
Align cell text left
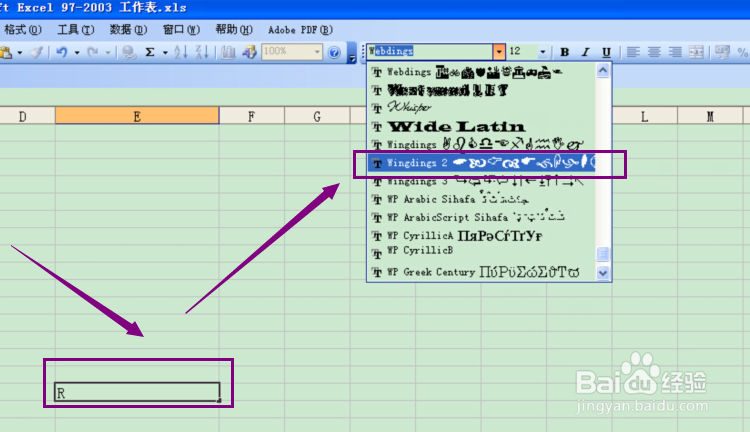[x=633, y=52]
